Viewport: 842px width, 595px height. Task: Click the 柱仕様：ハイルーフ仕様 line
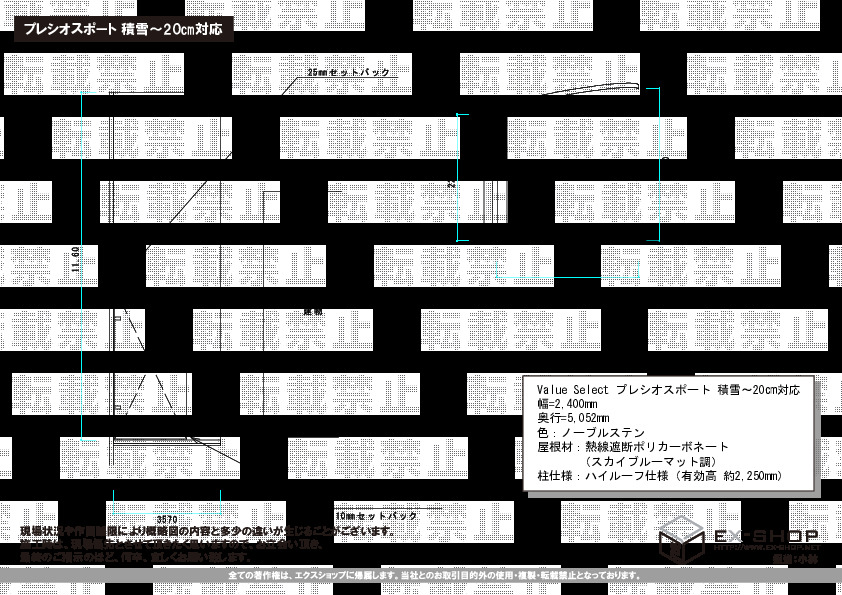click(x=660, y=476)
